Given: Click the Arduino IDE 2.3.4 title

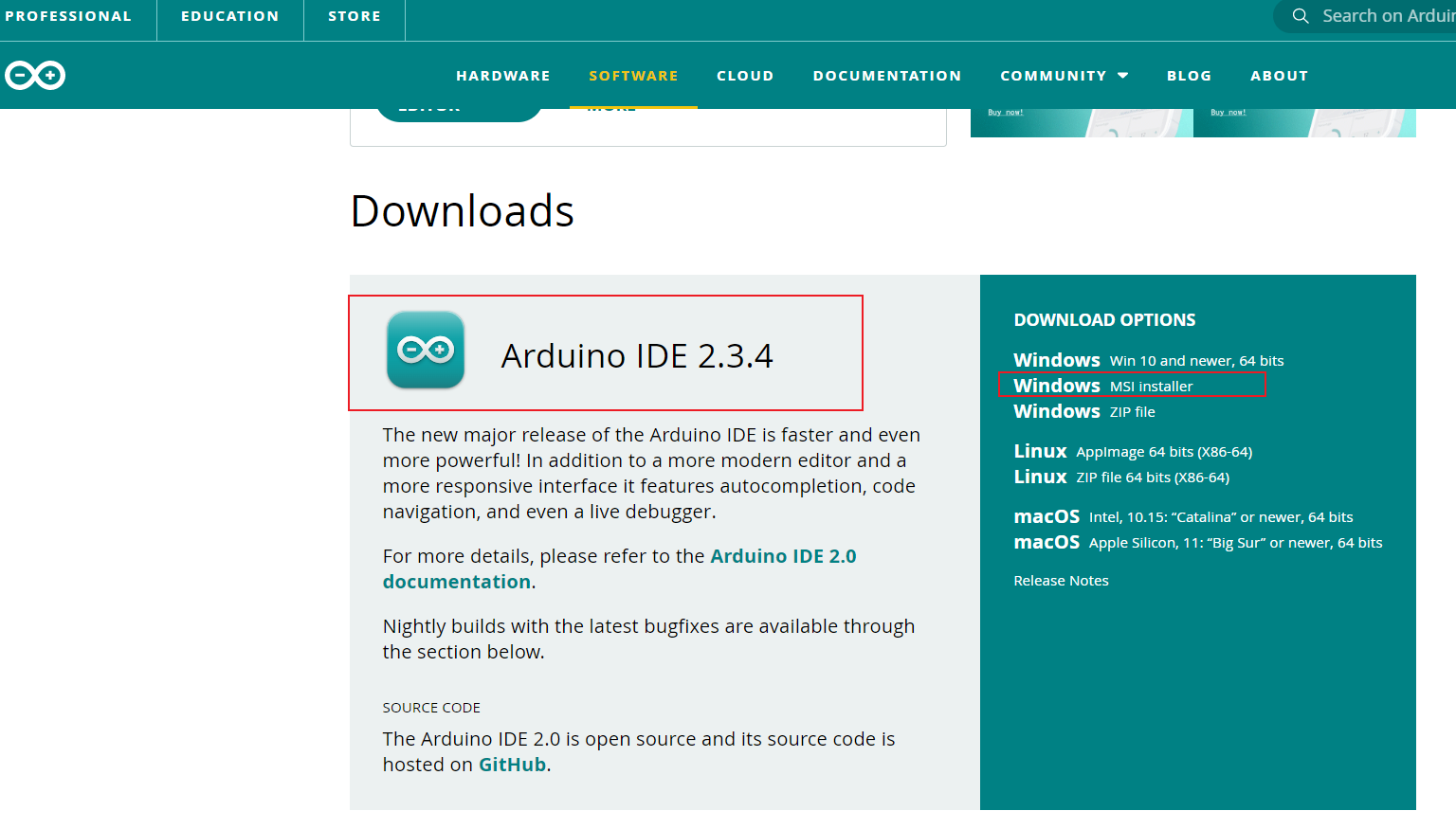Looking at the screenshot, I should coord(637,356).
